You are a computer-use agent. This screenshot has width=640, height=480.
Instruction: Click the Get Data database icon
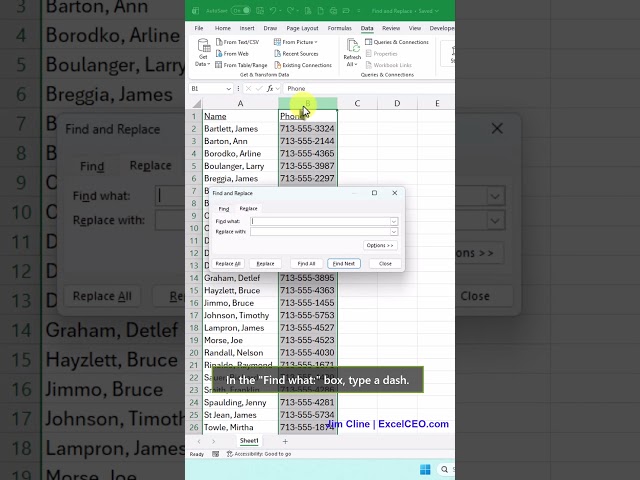click(203, 45)
